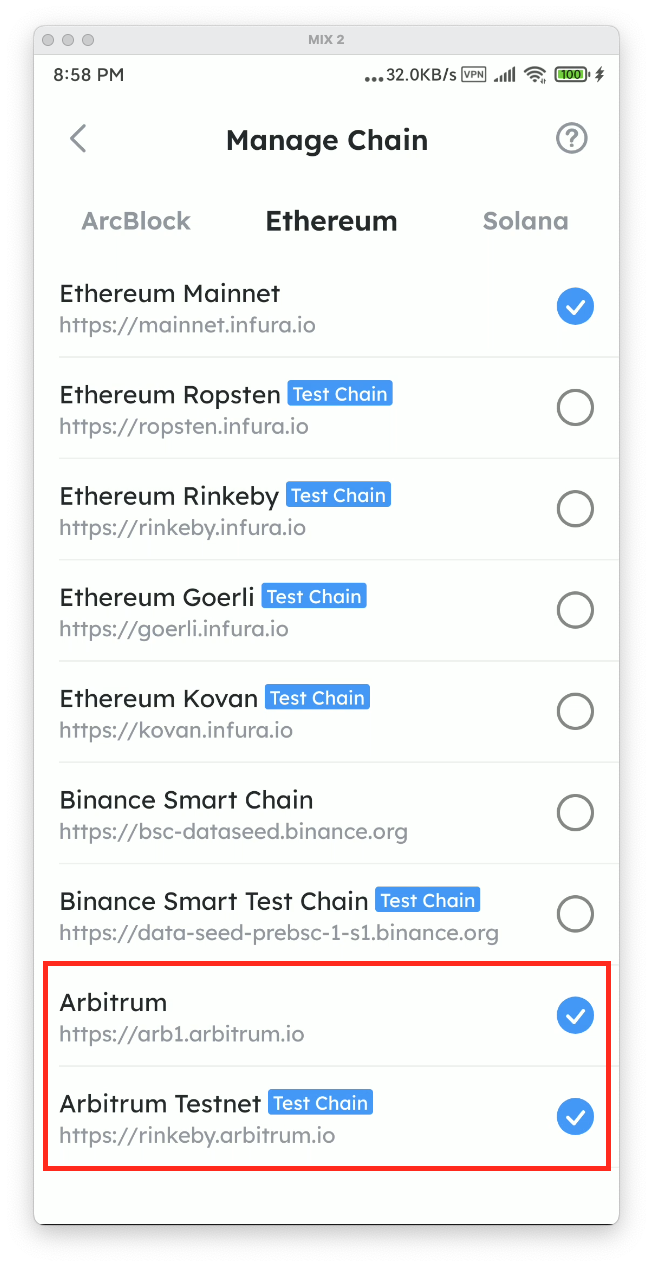Enable the Ethereum Ropsten test chain
The height and width of the screenshot is (1267, 653).
coord(575,408)
